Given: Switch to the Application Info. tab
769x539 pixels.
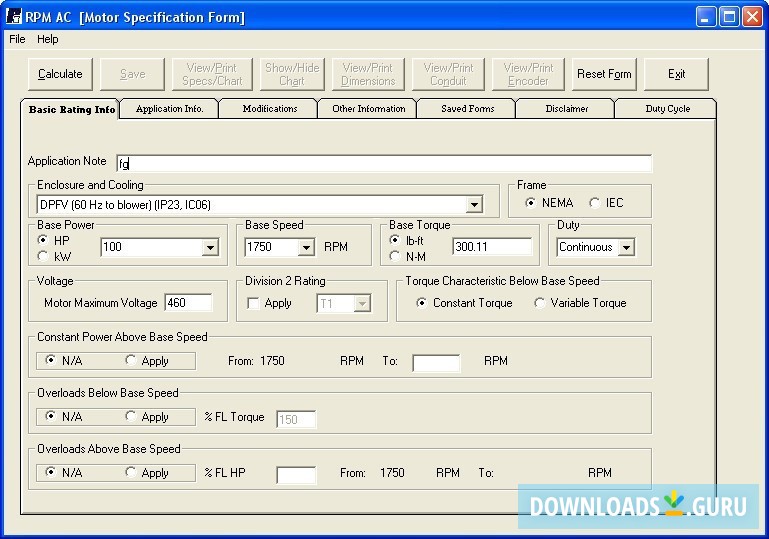Looking at the screenshot, I should (x=169, y=109).
